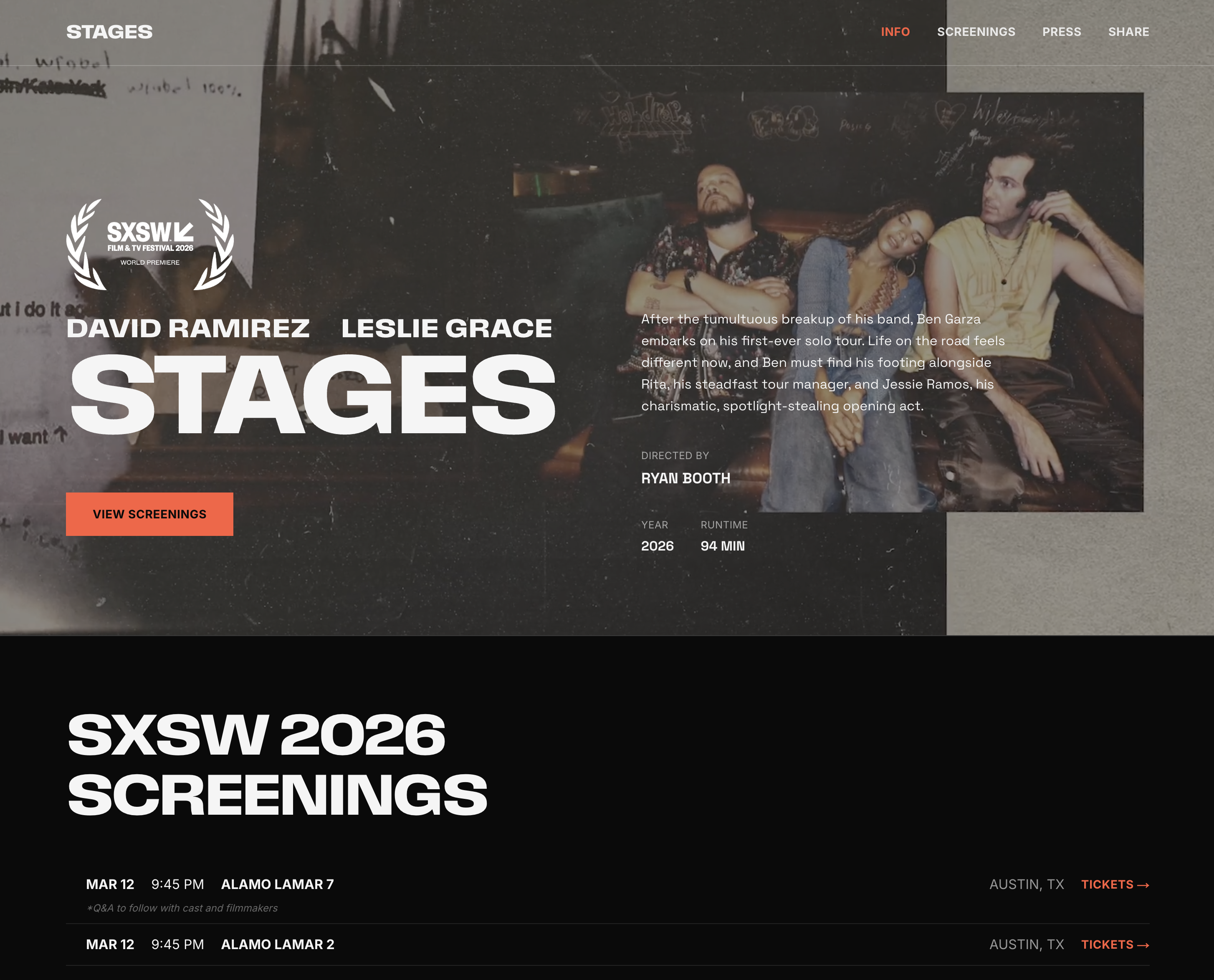This screenshot has width=1214, height=980.
Task: Click the arrow beside Alamo Lamar 7 tickets
Action: 1143,884
